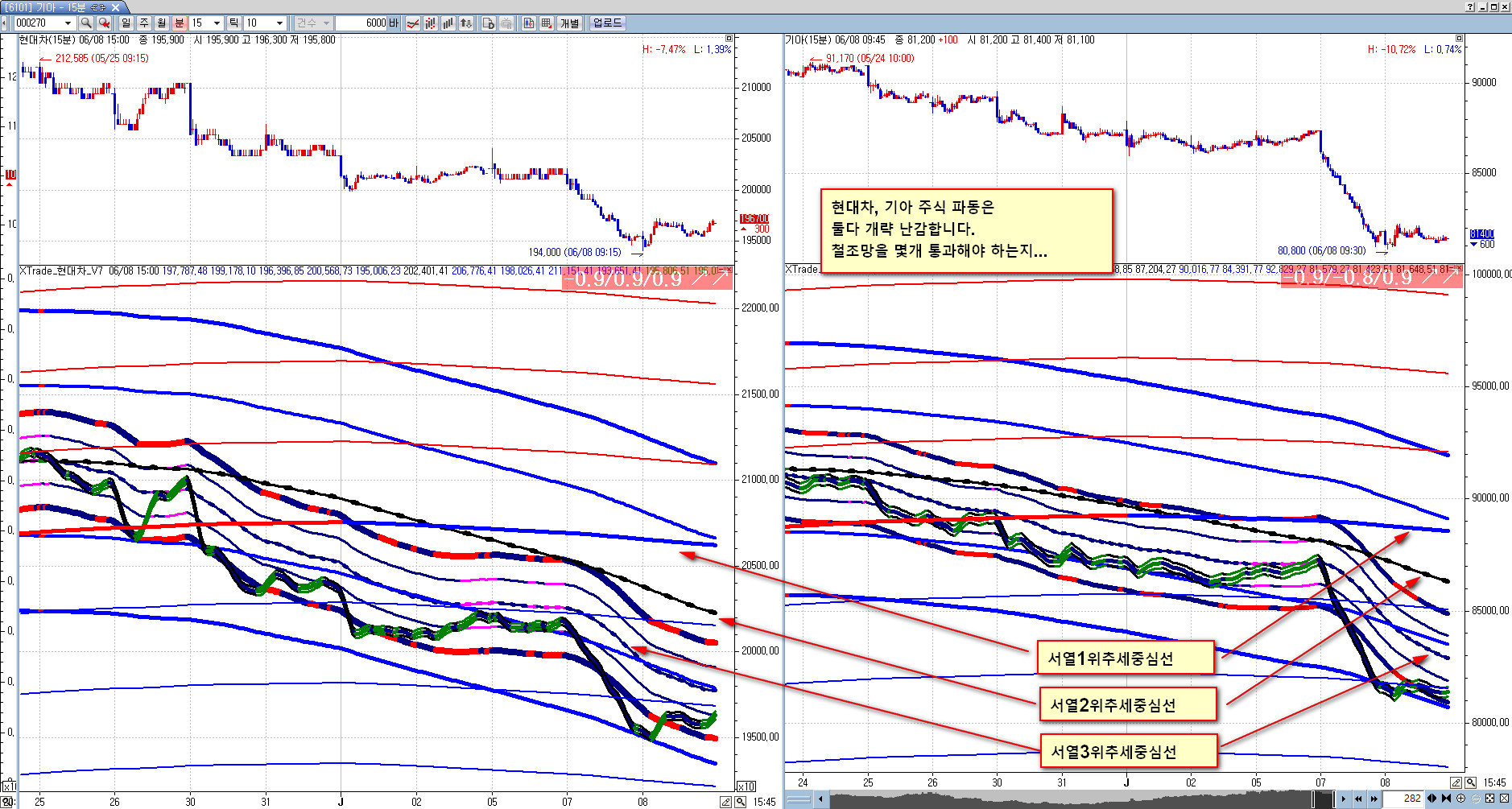1512x809 pixels.
Task: Click the 81400 current price tag on 기아 axis
Action: click(1481, 234)
